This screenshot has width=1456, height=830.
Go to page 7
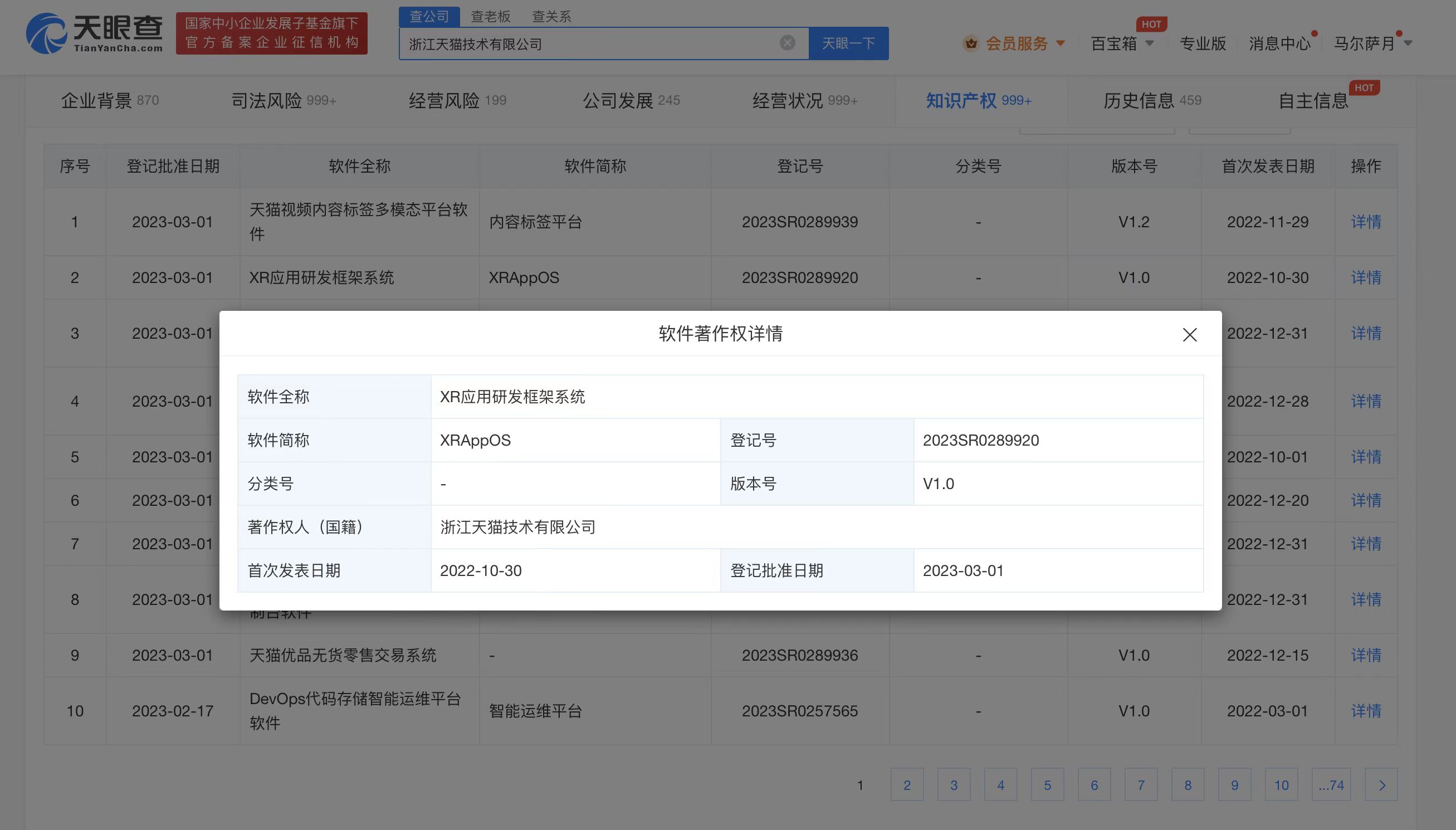tap(1141, 785)
